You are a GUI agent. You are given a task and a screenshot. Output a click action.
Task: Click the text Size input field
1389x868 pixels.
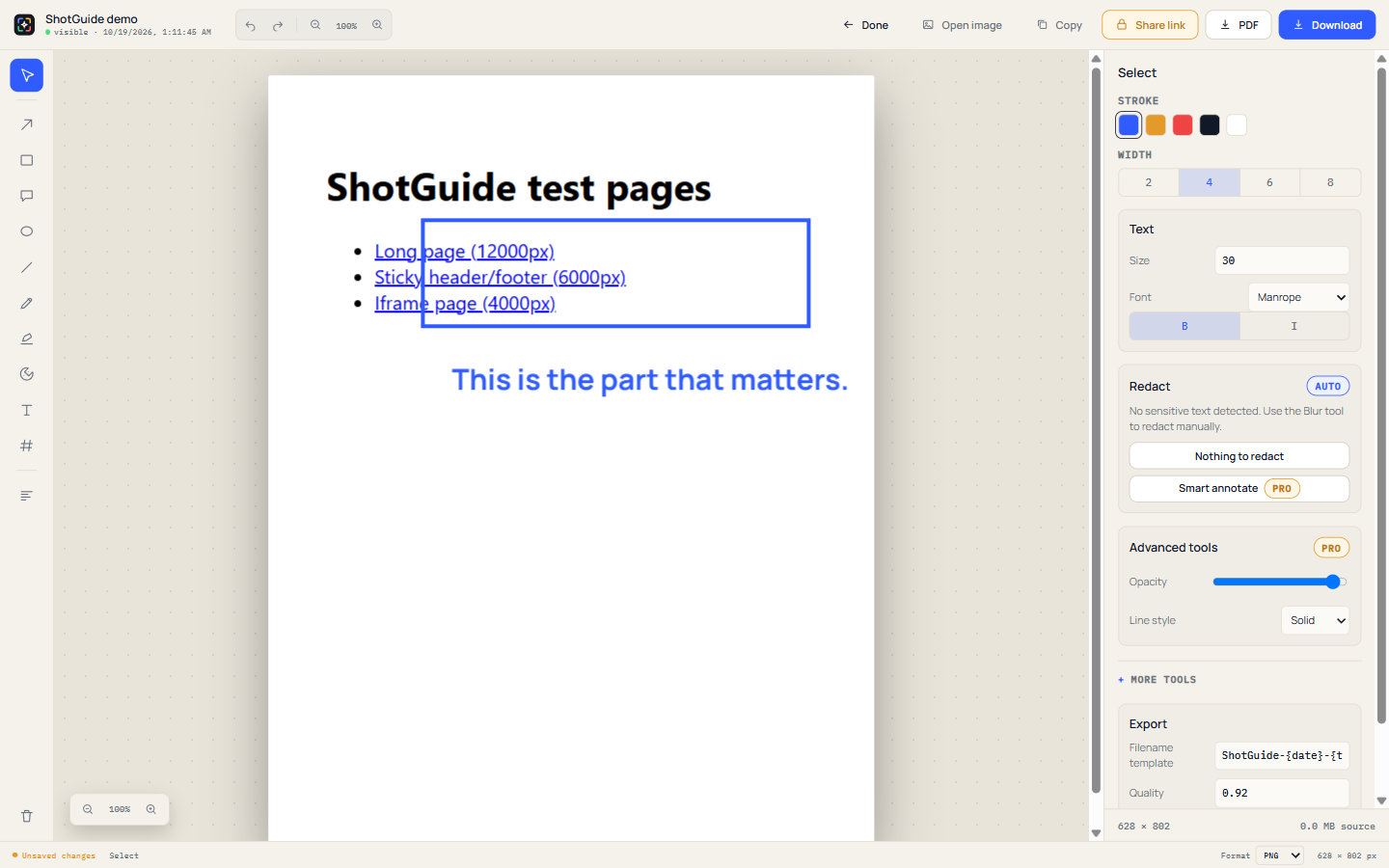click(1282, 260)
